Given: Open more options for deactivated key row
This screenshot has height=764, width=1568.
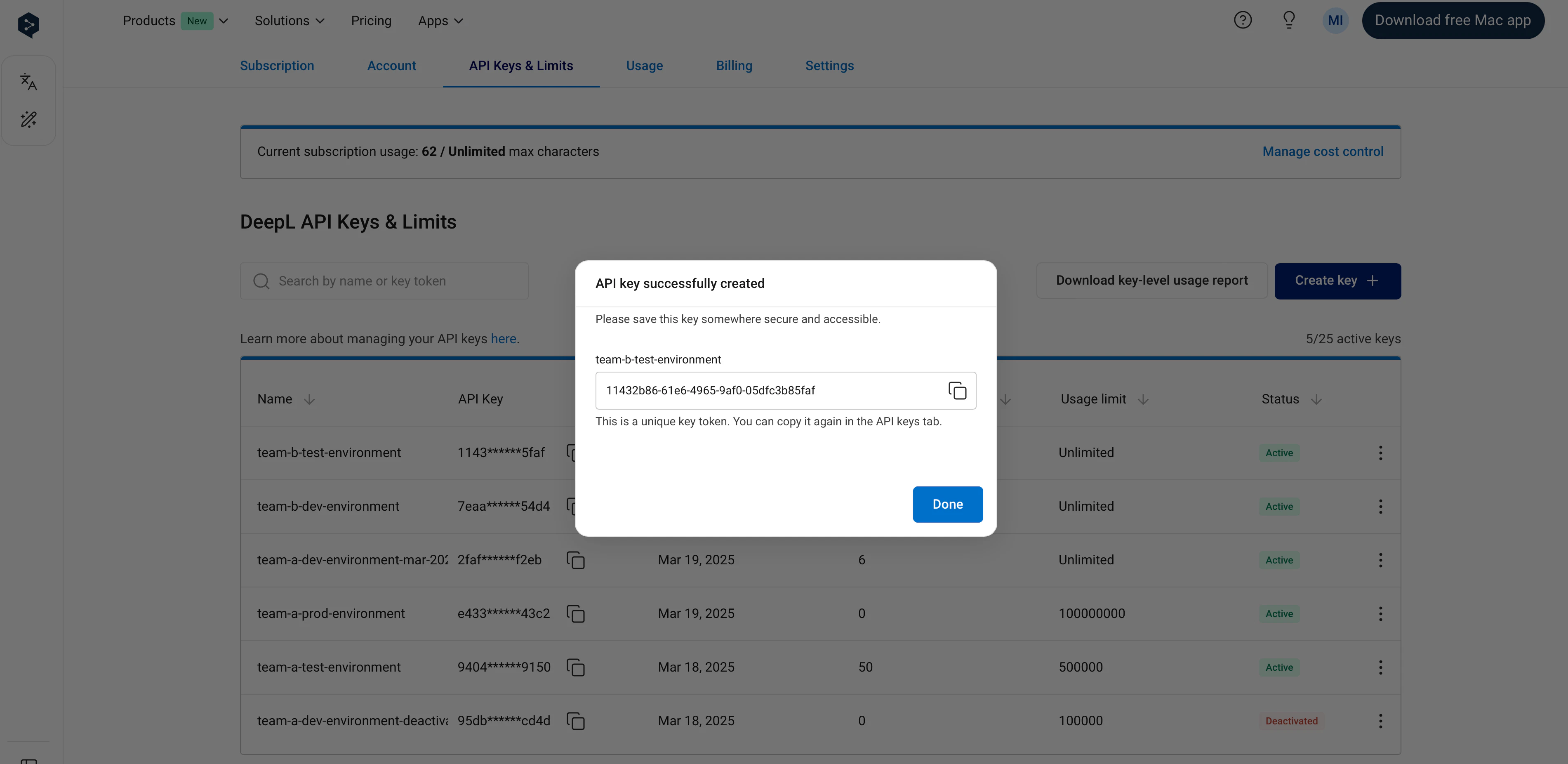Looking at the screenshot, I should (1380, 721).
